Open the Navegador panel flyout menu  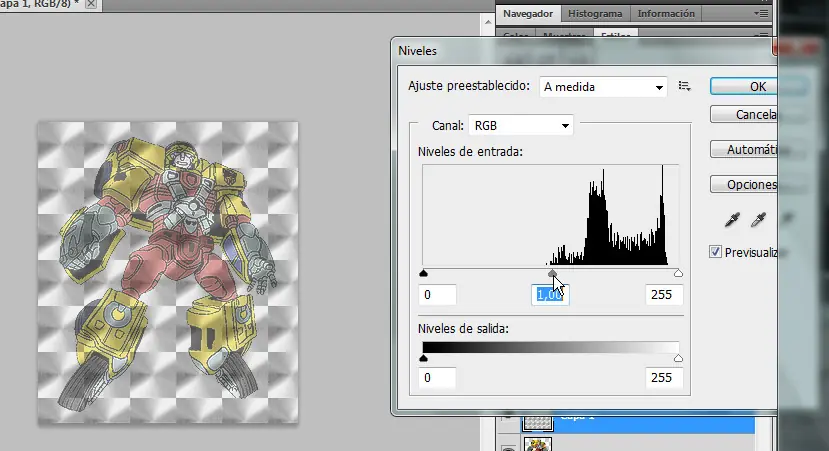coord(761,13)
